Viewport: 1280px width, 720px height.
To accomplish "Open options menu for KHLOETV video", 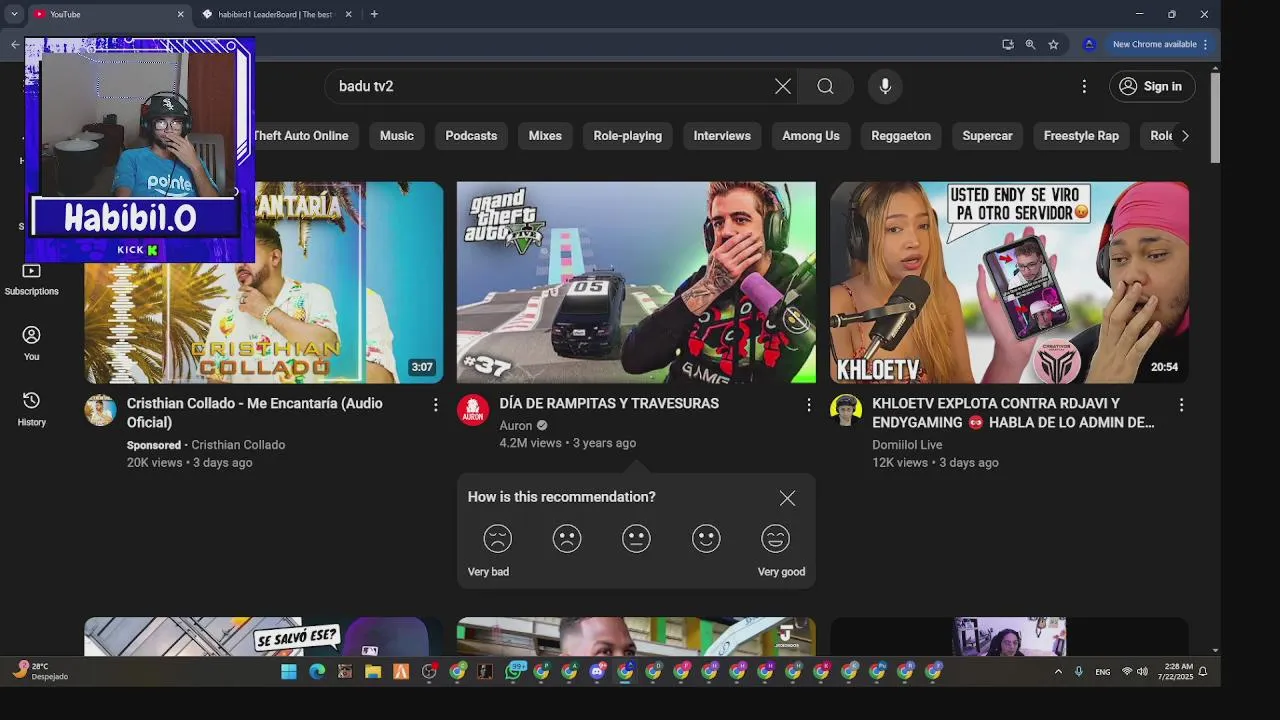I will 1181,404.
